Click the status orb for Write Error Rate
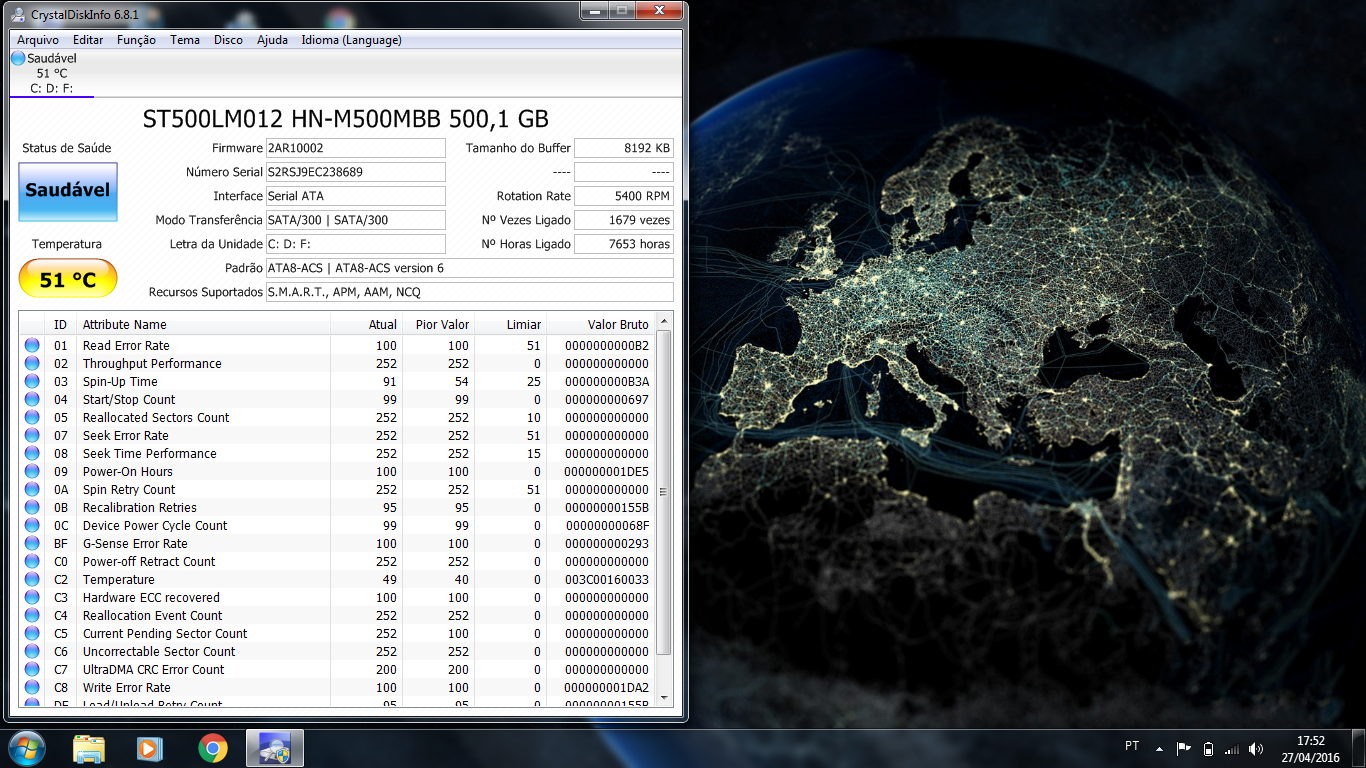Screen dimensions: 1366x768 click(32, 687)
